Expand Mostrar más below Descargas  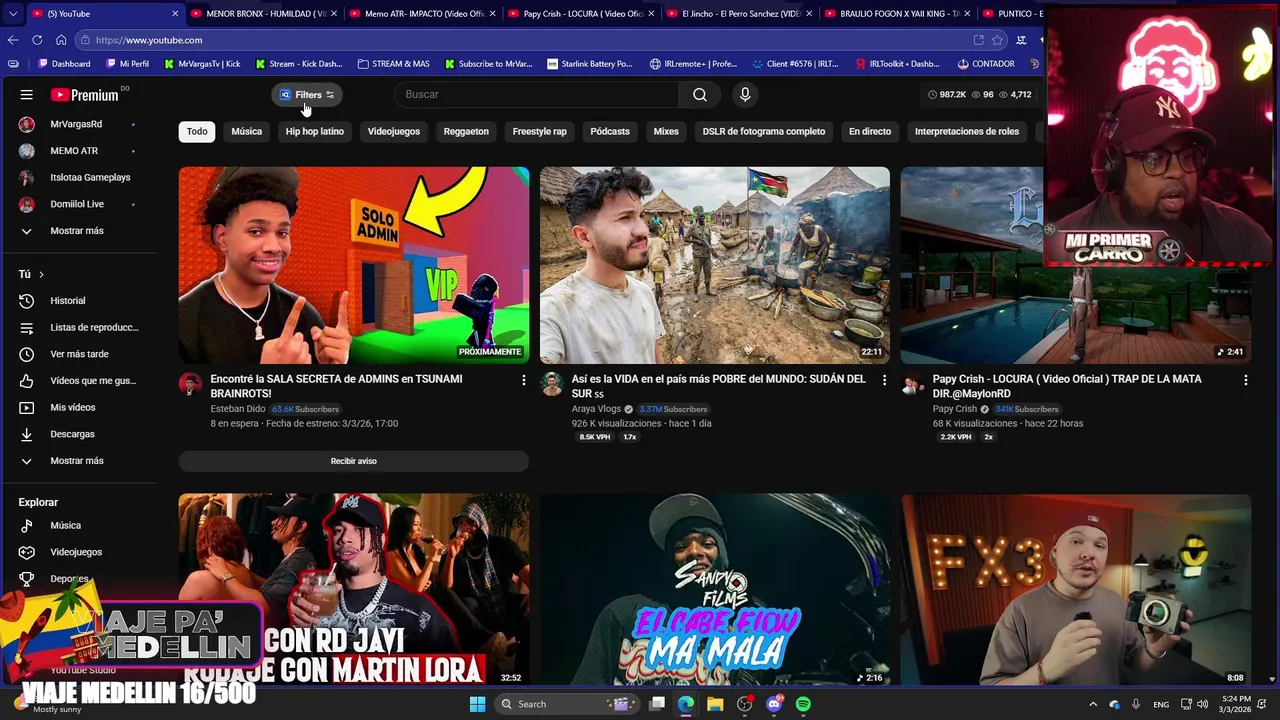pyautogui.click(x=78, y=461)
